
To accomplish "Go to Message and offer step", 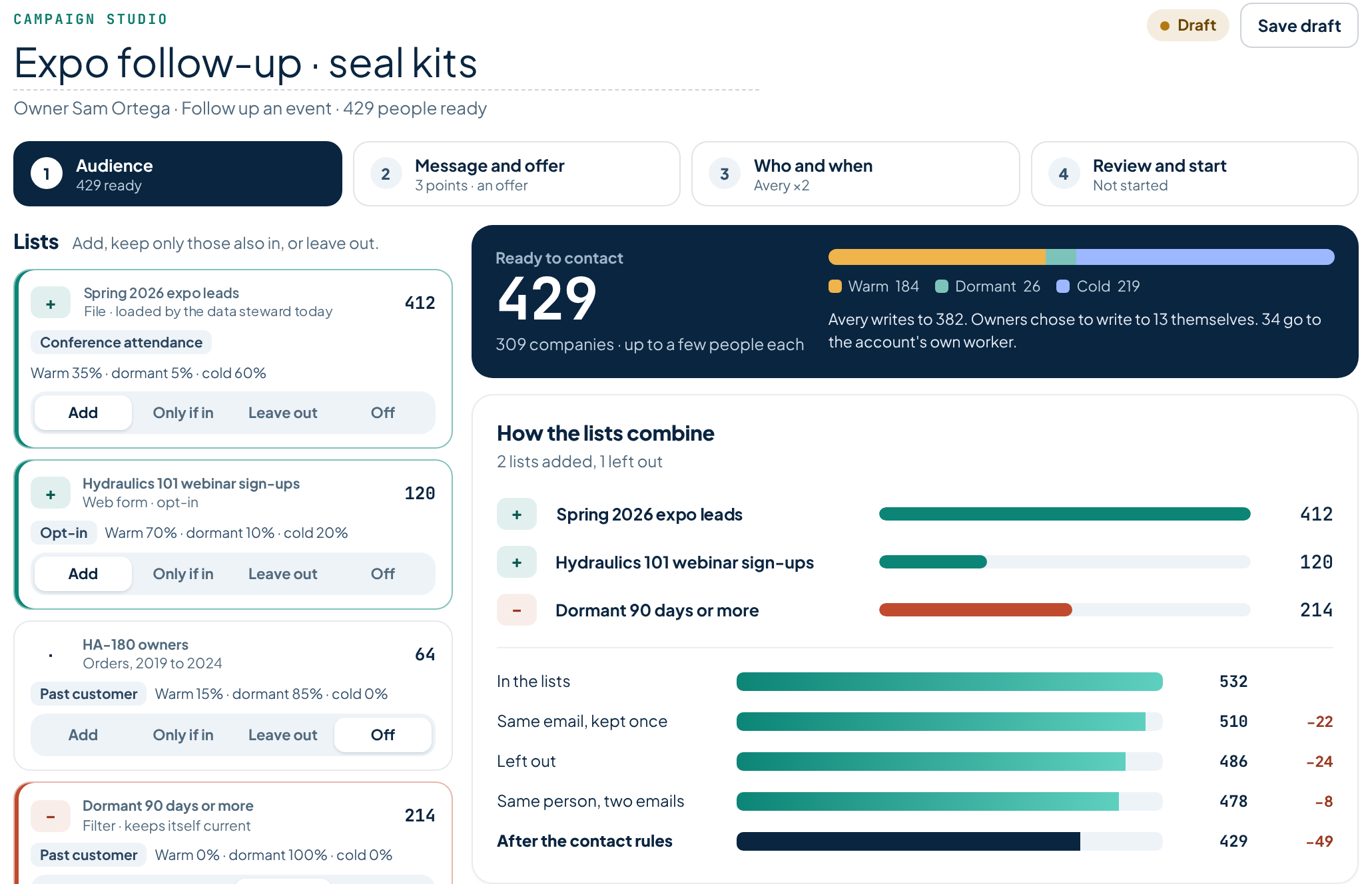I will [517, 174].
